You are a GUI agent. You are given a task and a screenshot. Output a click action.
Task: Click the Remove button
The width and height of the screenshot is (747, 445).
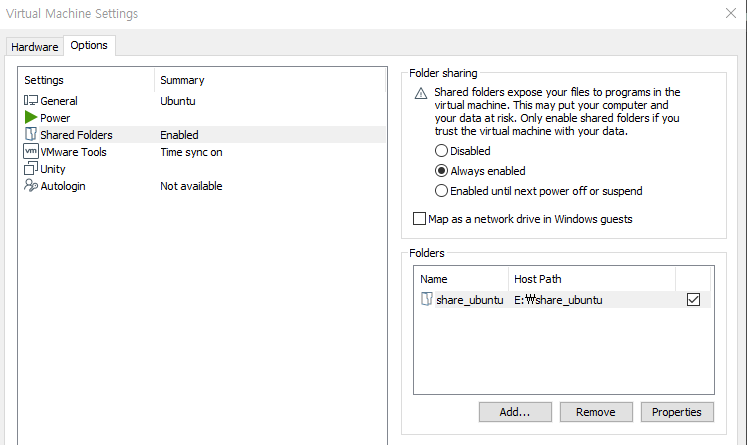(596, 412)
